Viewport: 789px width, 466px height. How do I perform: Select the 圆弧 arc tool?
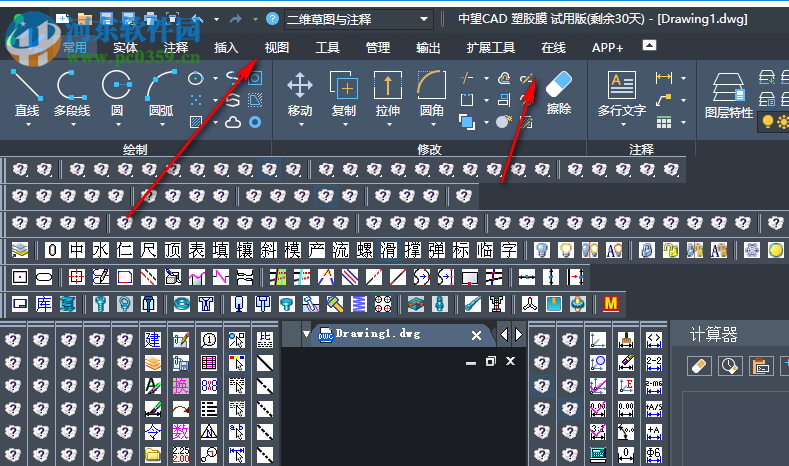coord(161,94)
